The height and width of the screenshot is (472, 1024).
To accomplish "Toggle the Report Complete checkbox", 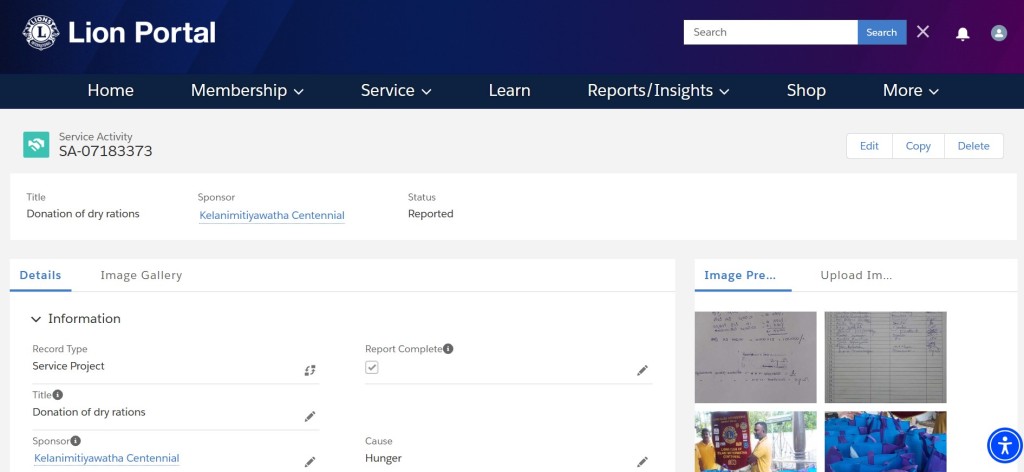I will [x=372, y=368].
